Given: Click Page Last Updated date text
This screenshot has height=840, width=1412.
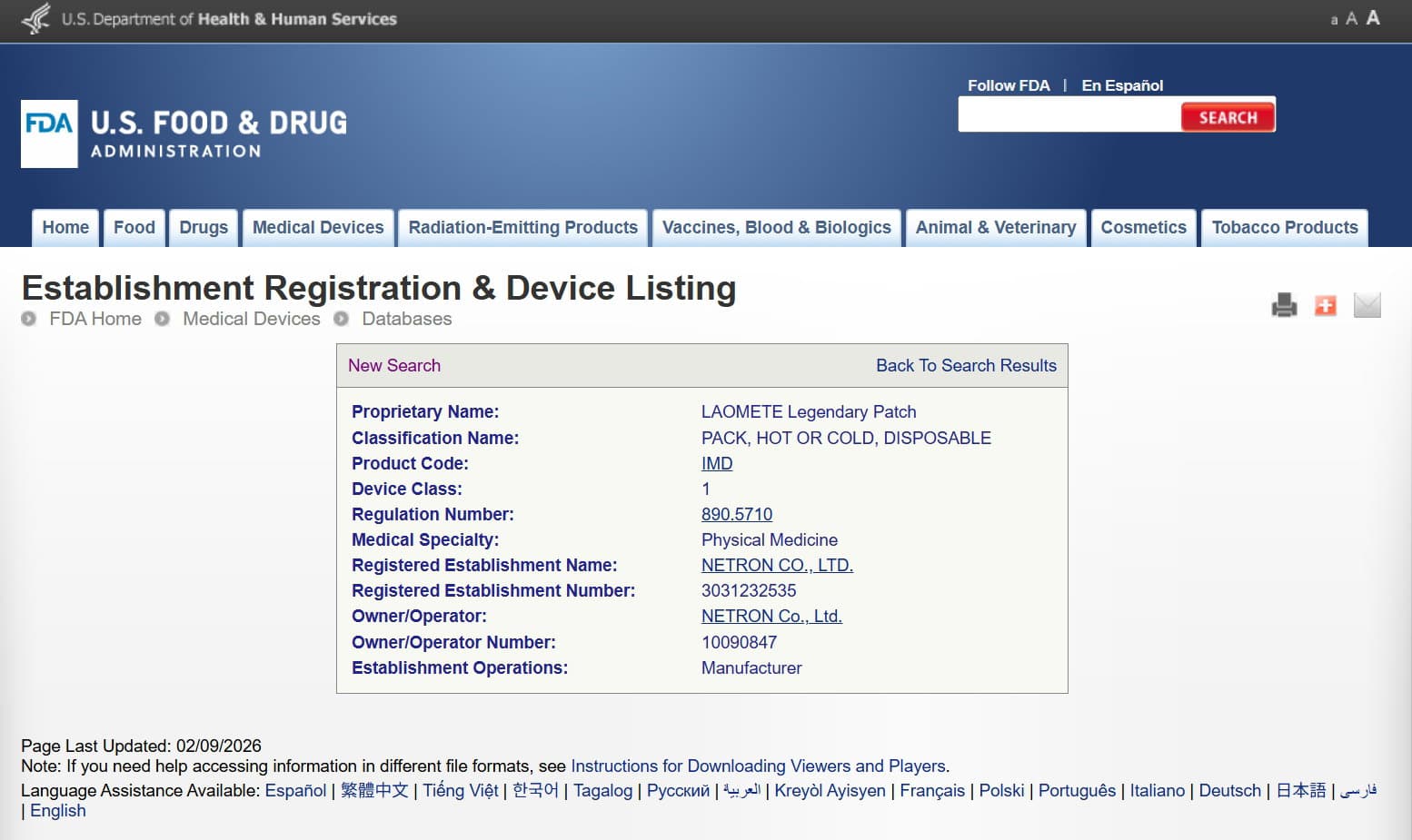Looking at the screenshot, I should point(141,746).
